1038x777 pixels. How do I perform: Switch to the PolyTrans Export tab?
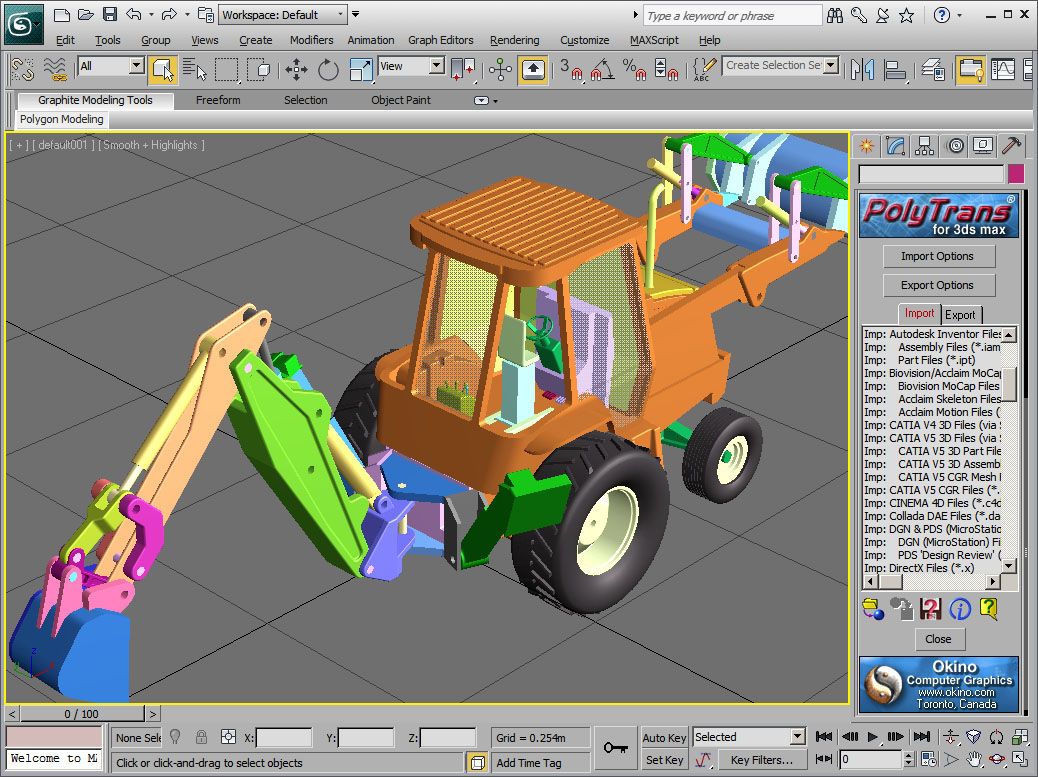click(960, 314)
